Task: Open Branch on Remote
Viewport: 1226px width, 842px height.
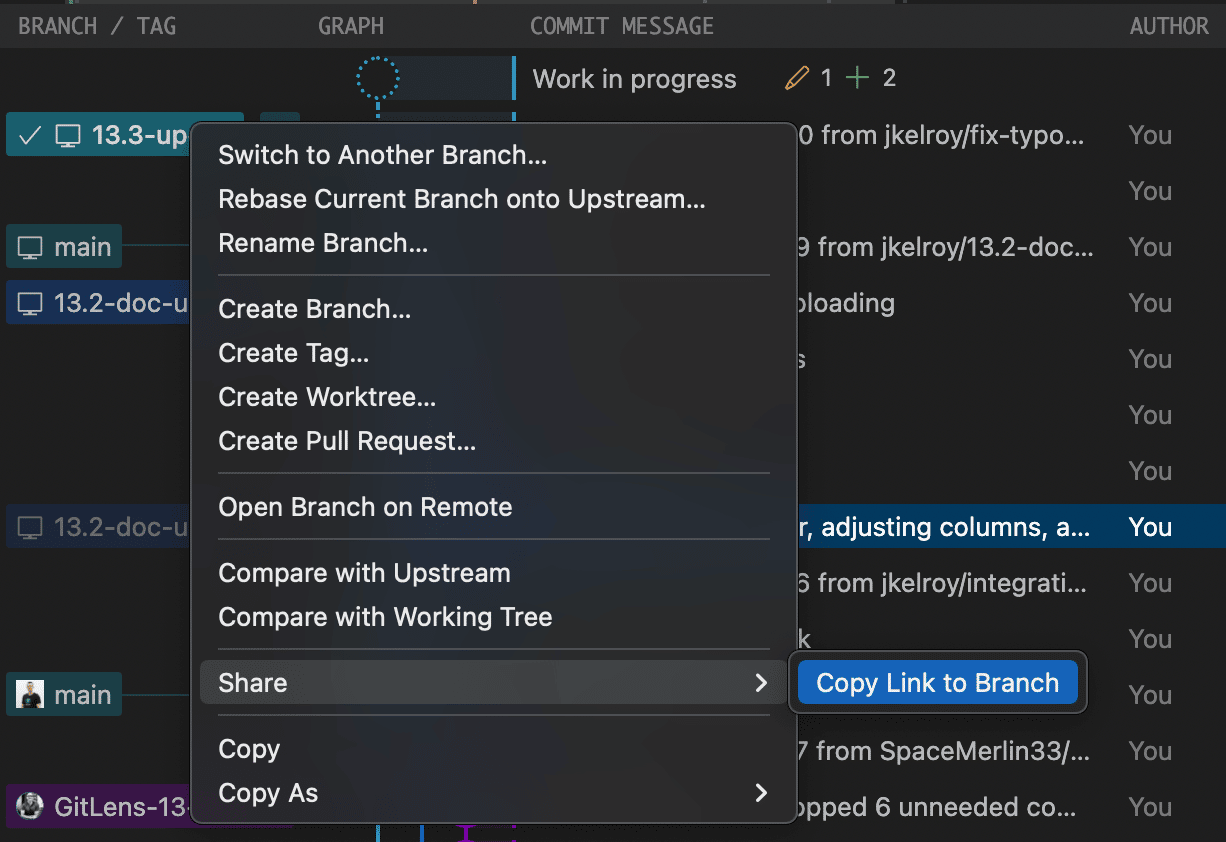Action: (365, 507)
